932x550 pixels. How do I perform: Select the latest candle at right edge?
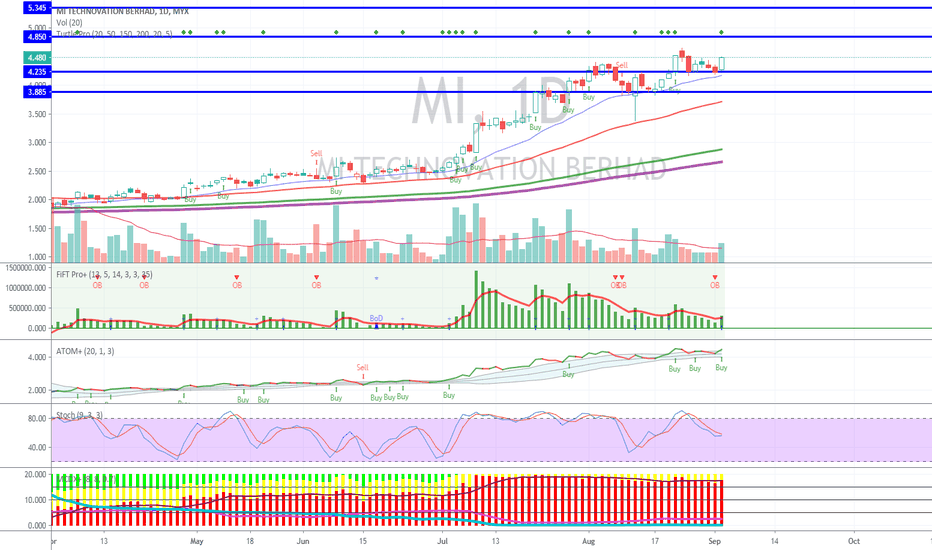[x=722, y=64]
